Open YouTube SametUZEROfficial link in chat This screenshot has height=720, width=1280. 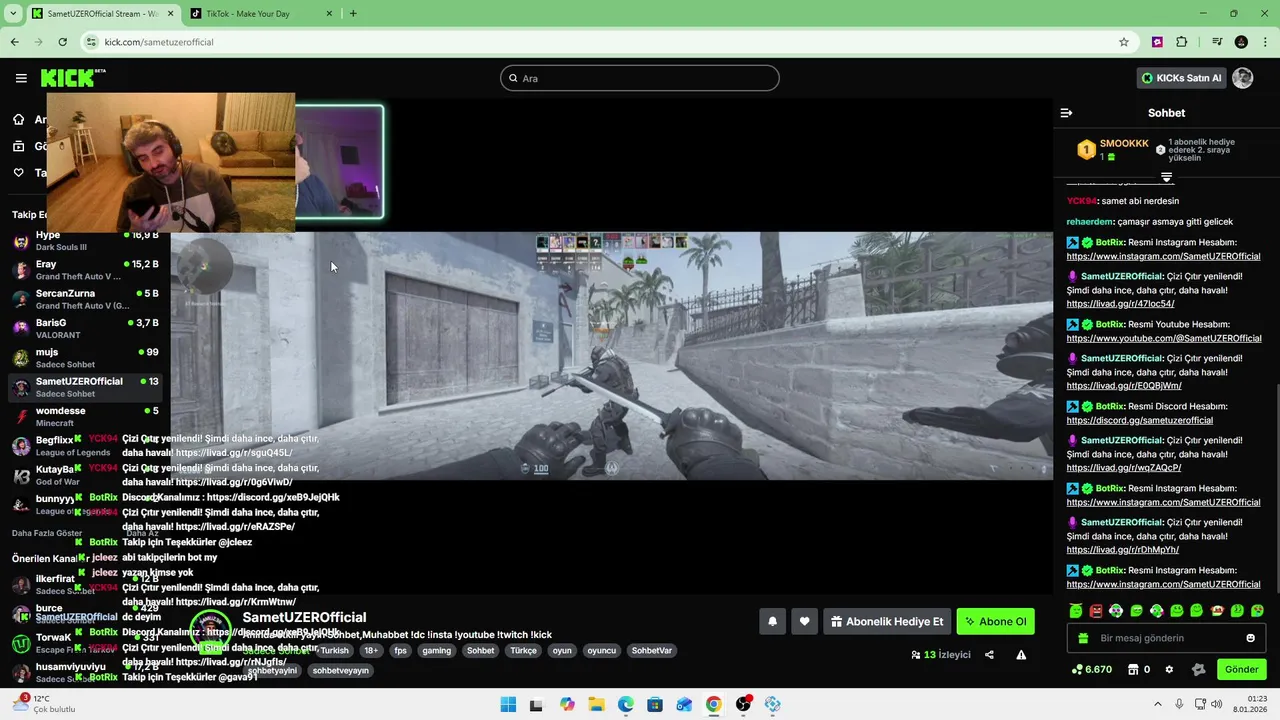tap(1164, 338)
